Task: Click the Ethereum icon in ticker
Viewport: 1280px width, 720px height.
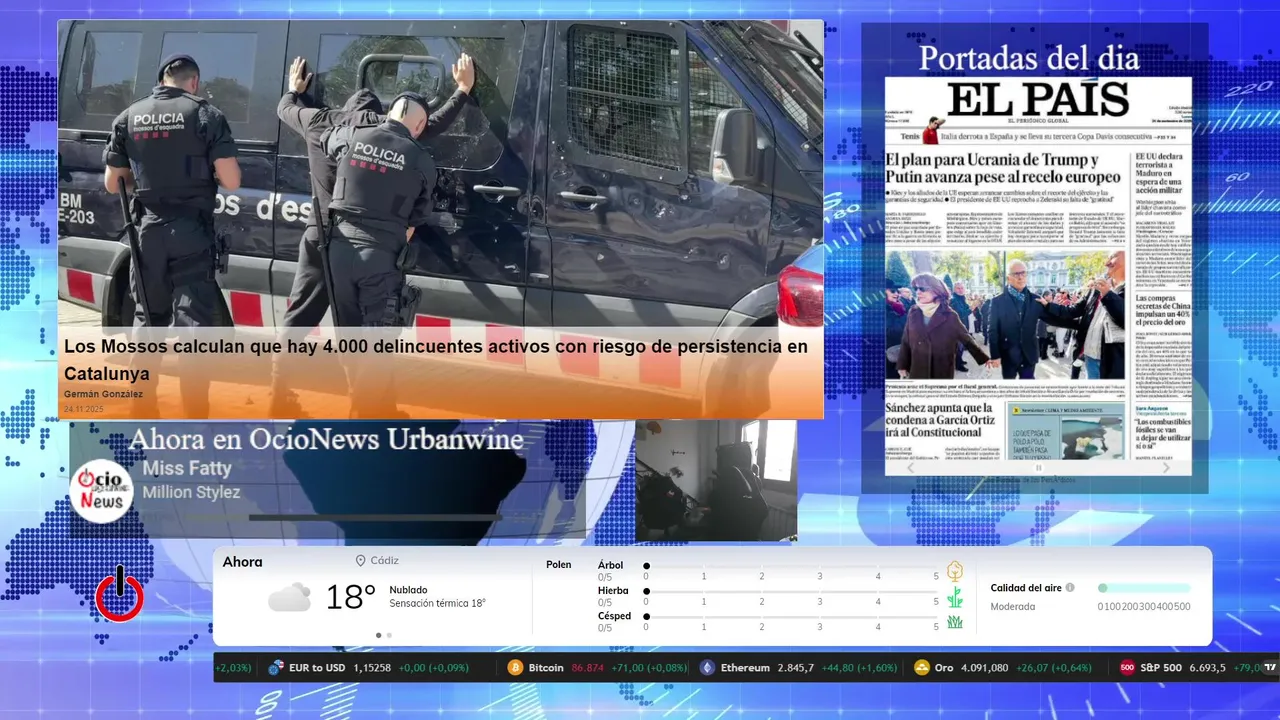Action: (708, 667)
